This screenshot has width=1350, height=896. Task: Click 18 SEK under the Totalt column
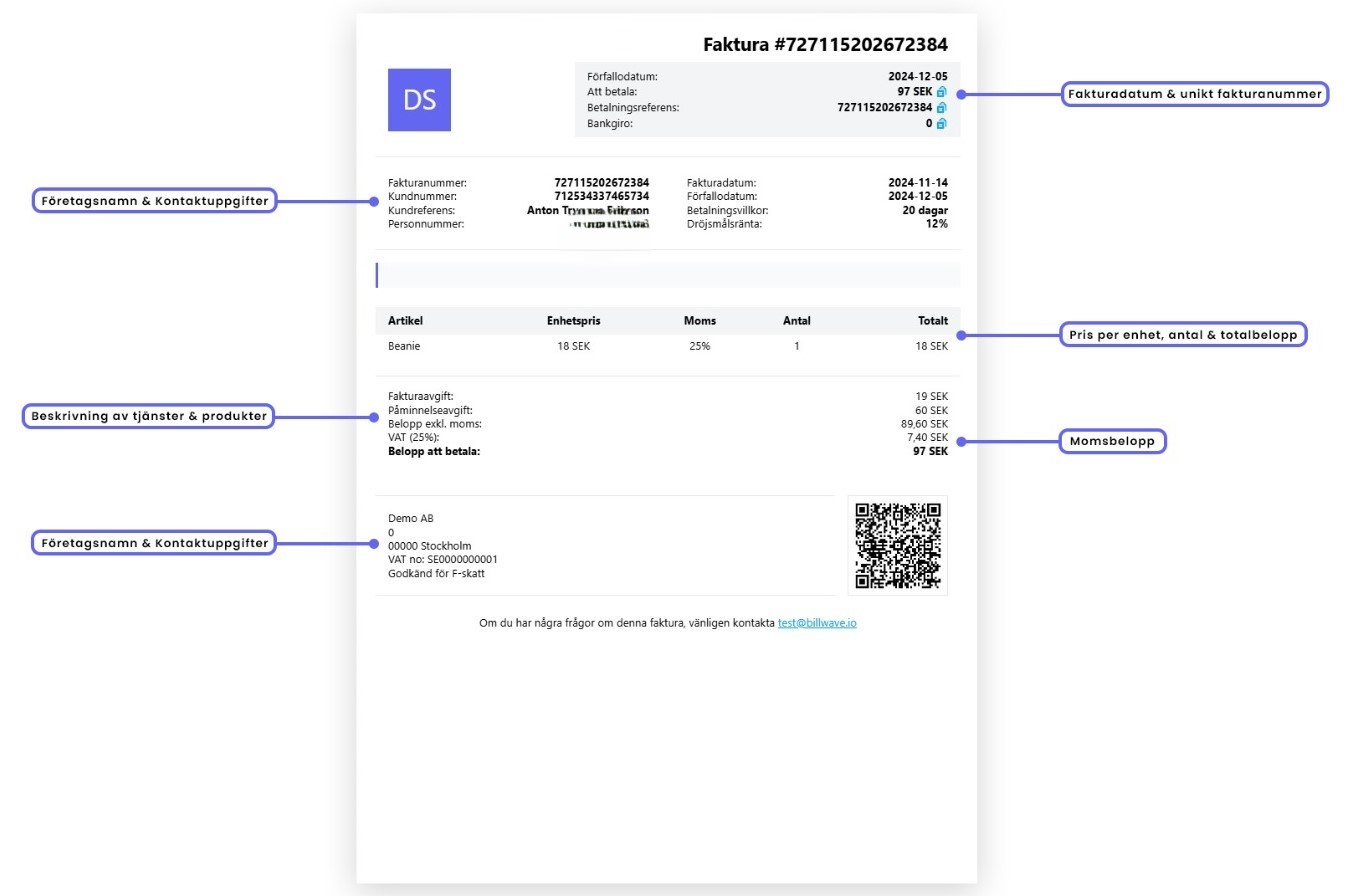pos(932,346)
